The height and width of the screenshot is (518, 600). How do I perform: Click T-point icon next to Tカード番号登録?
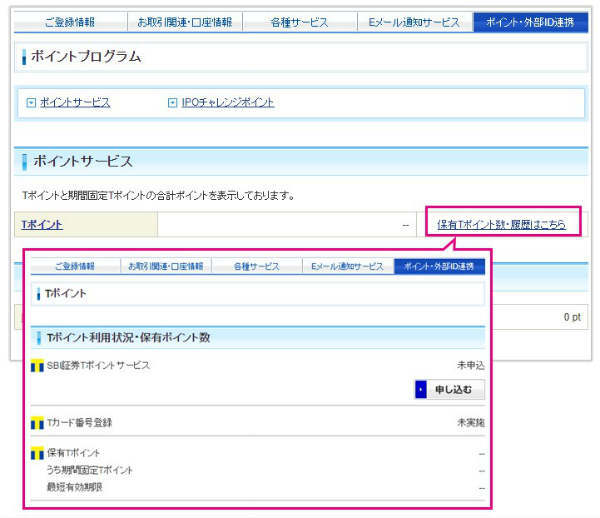click(x=37, y=423)
